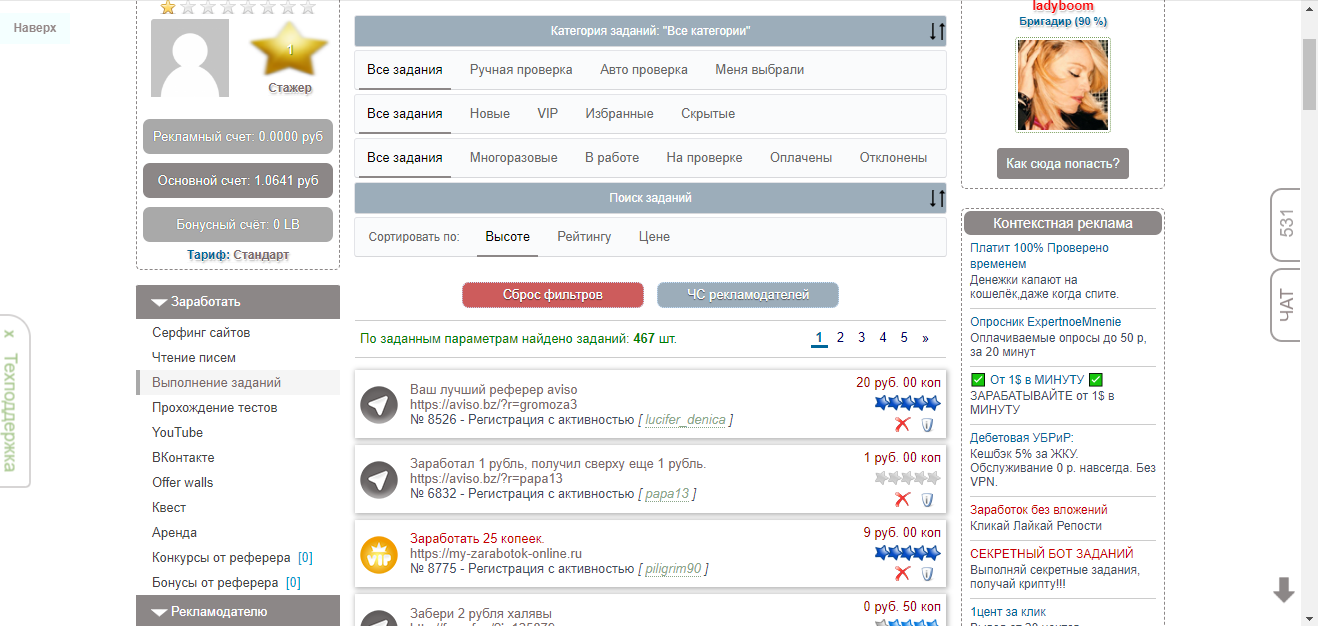Switch to the Новые tasks tab
Viewport: 1318px width, 626px height.
point(490,114)
